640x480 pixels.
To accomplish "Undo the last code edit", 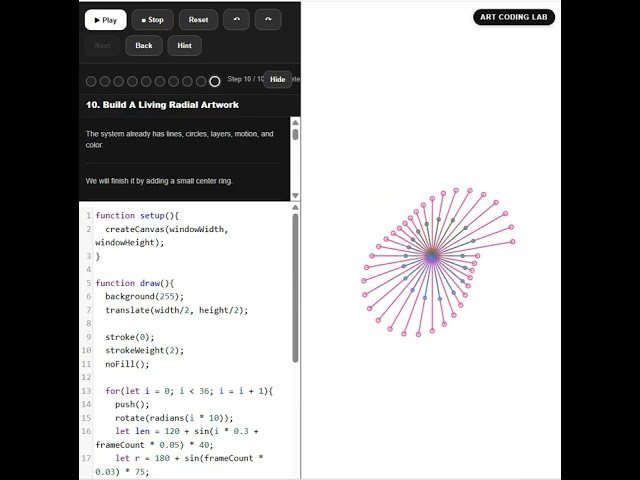I will [236, 20].
